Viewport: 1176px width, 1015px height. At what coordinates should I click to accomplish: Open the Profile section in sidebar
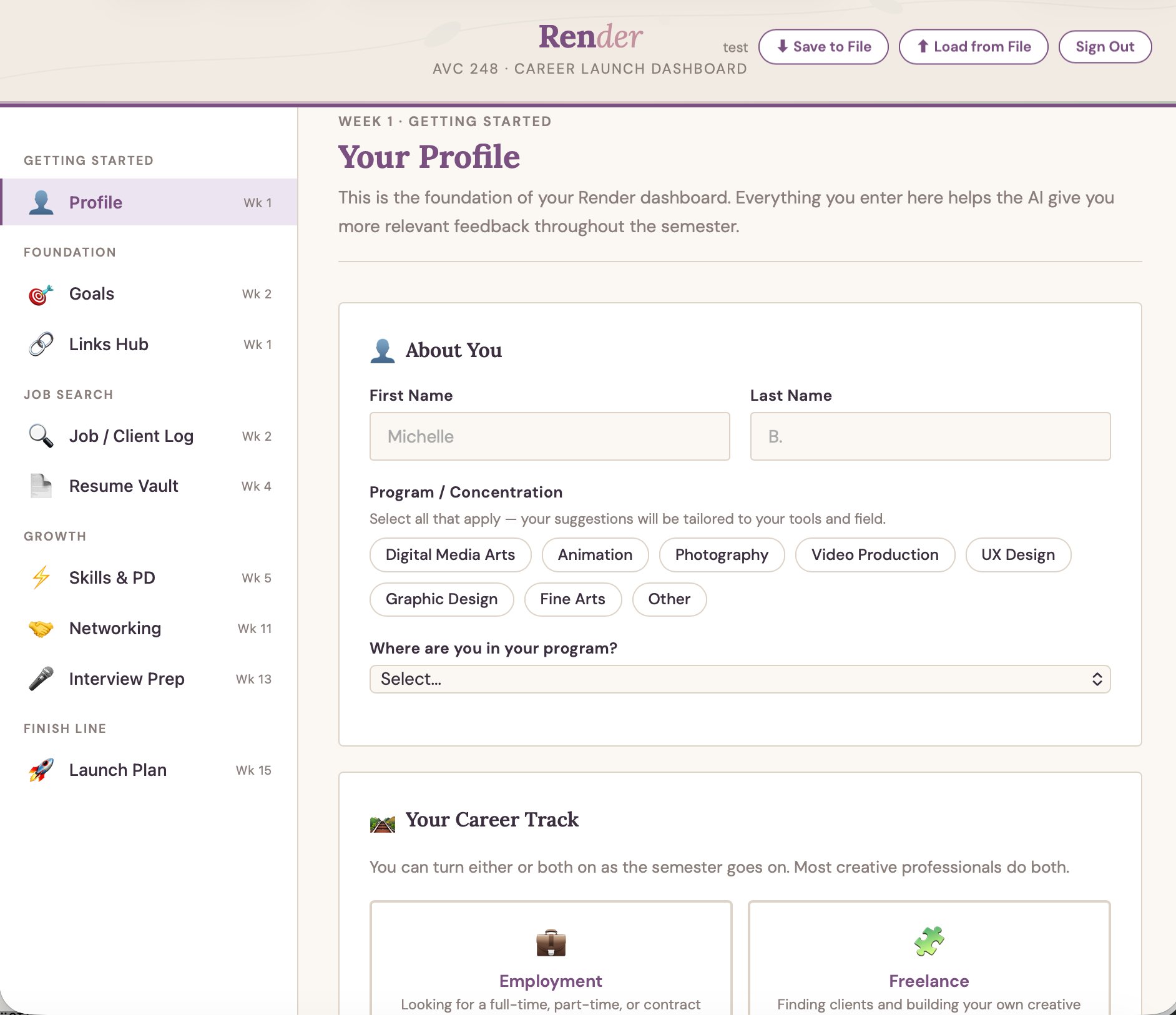(150, 202)
